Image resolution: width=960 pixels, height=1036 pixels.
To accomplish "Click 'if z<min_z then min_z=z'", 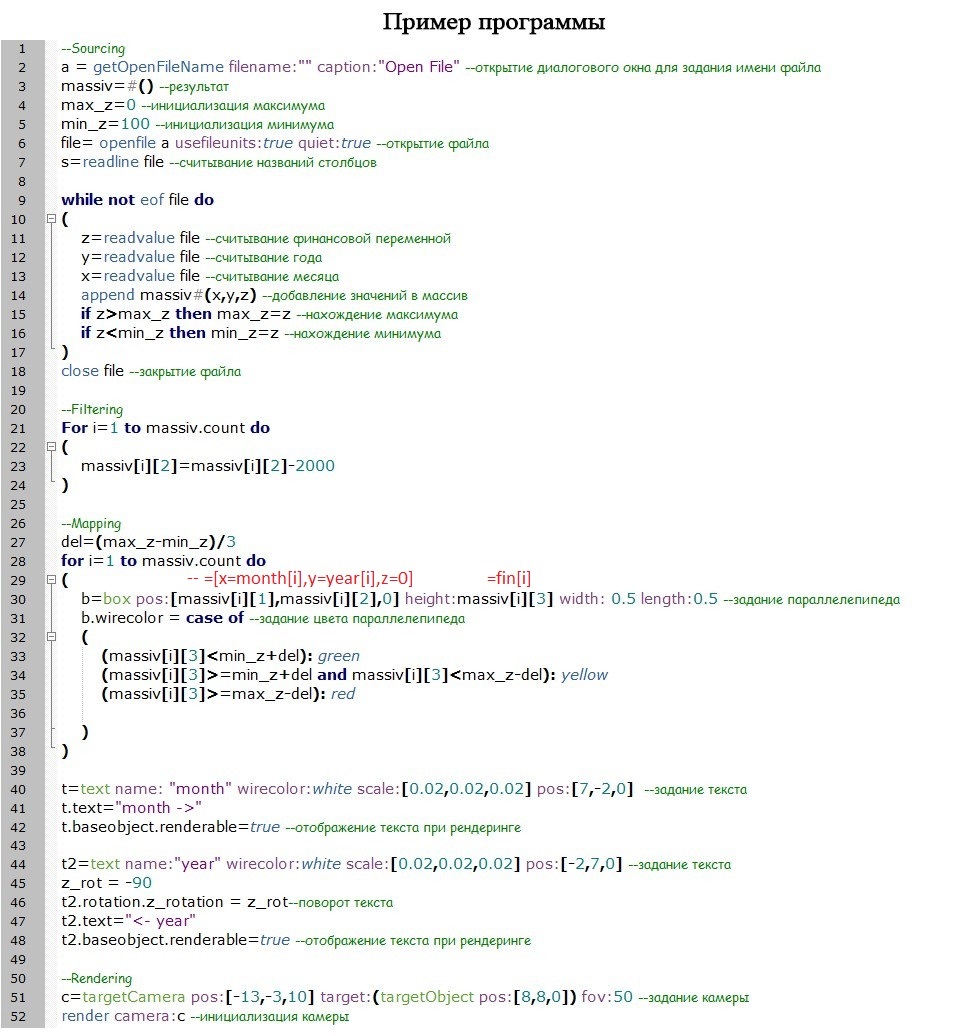I will pyautogui.click(x=180, y=333).
